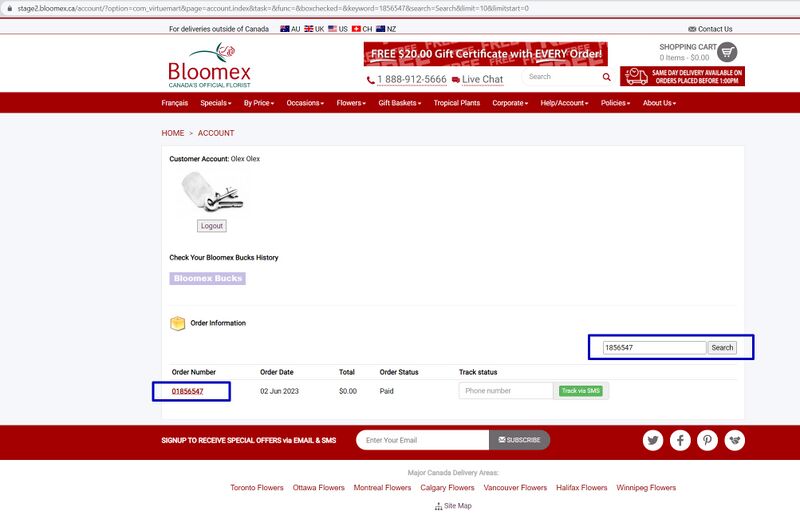Open the Twitter social icon
The height and width of the screenshot is (515, 800).
(x=653, y=440)
